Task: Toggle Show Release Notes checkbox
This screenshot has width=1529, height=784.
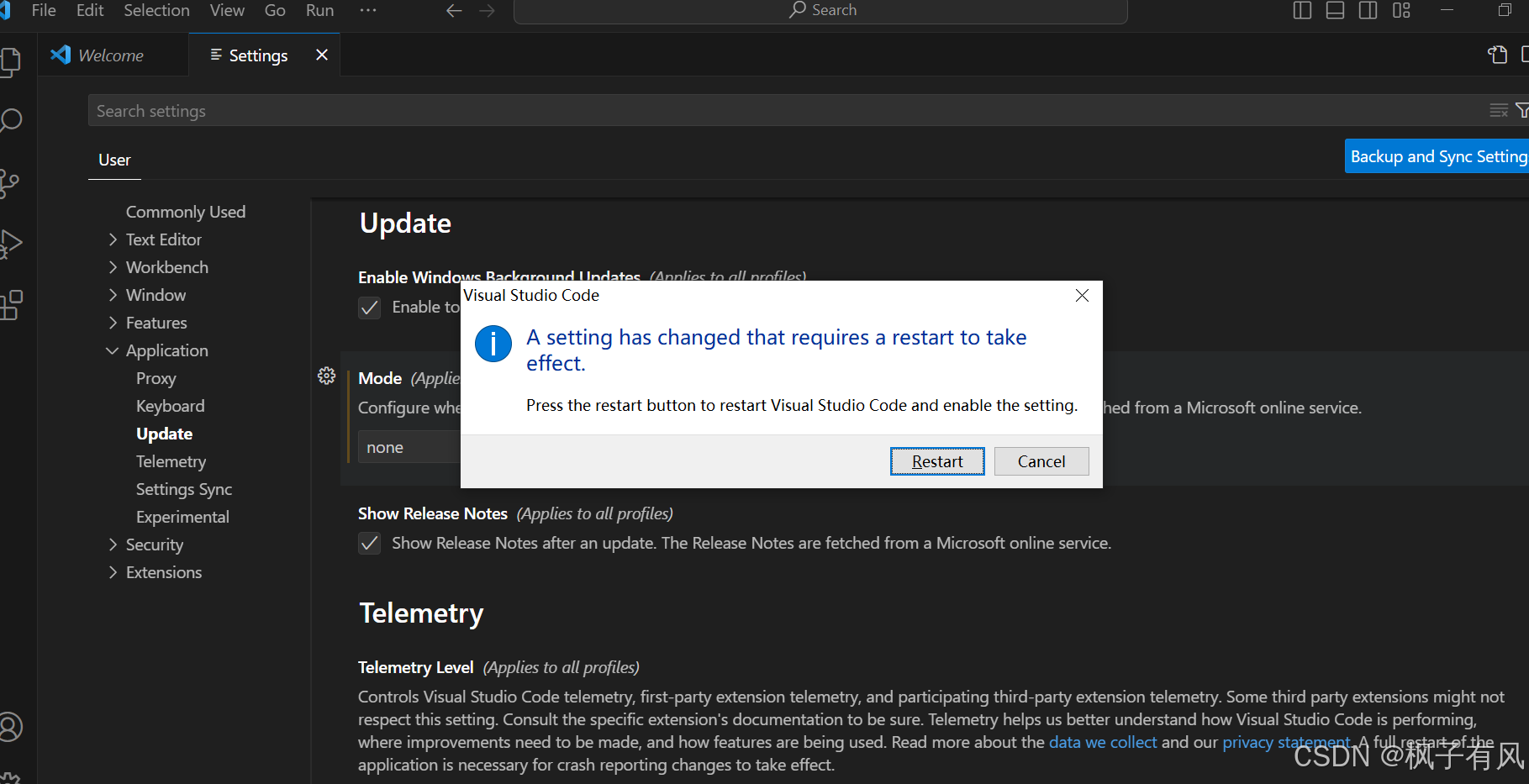Action: (x=370, y=544)
